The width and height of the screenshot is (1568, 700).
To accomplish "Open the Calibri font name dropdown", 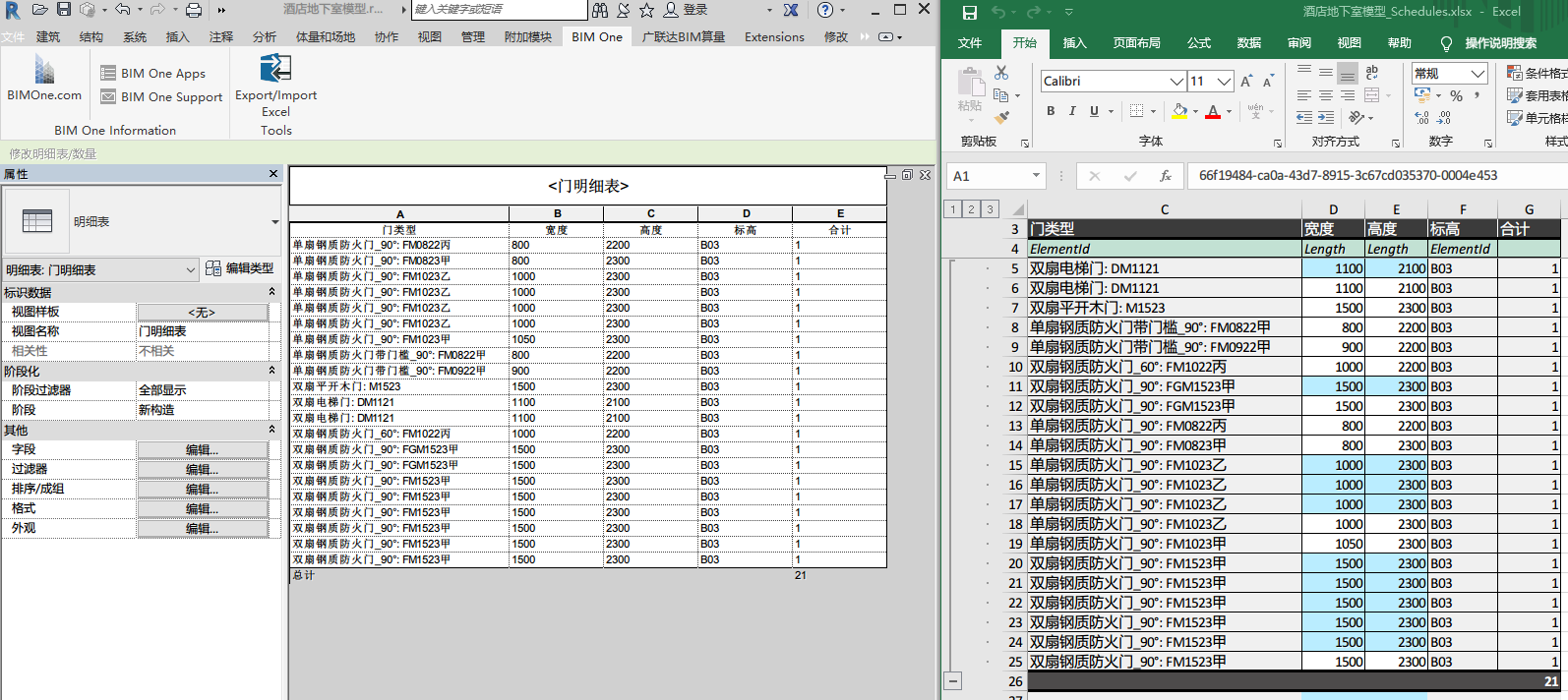I will (x=1176, y=81).
